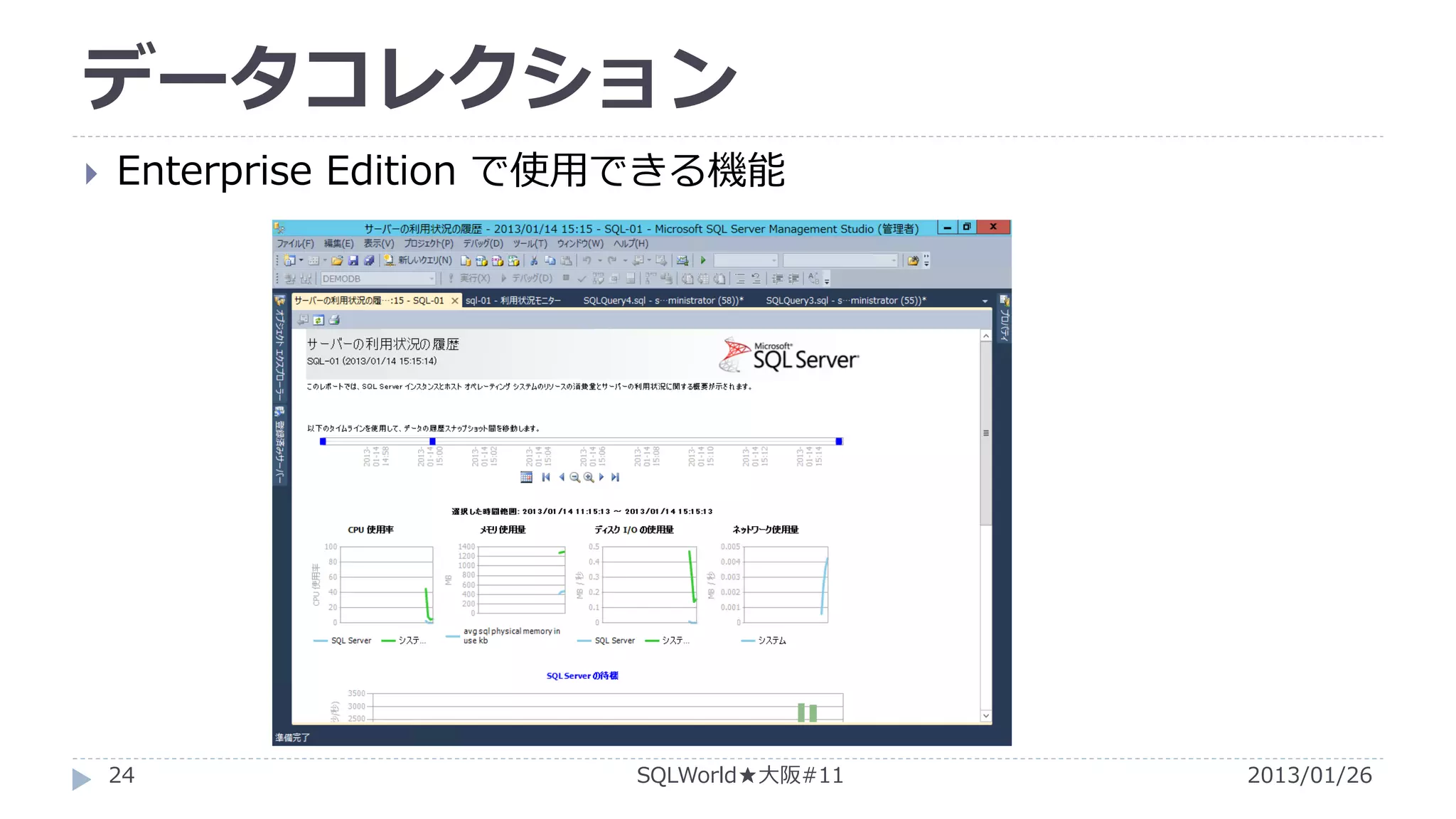The width and height of the screenshot is (1456, 819).
Task: Click the right blue timeline handle
Action: 839,441
